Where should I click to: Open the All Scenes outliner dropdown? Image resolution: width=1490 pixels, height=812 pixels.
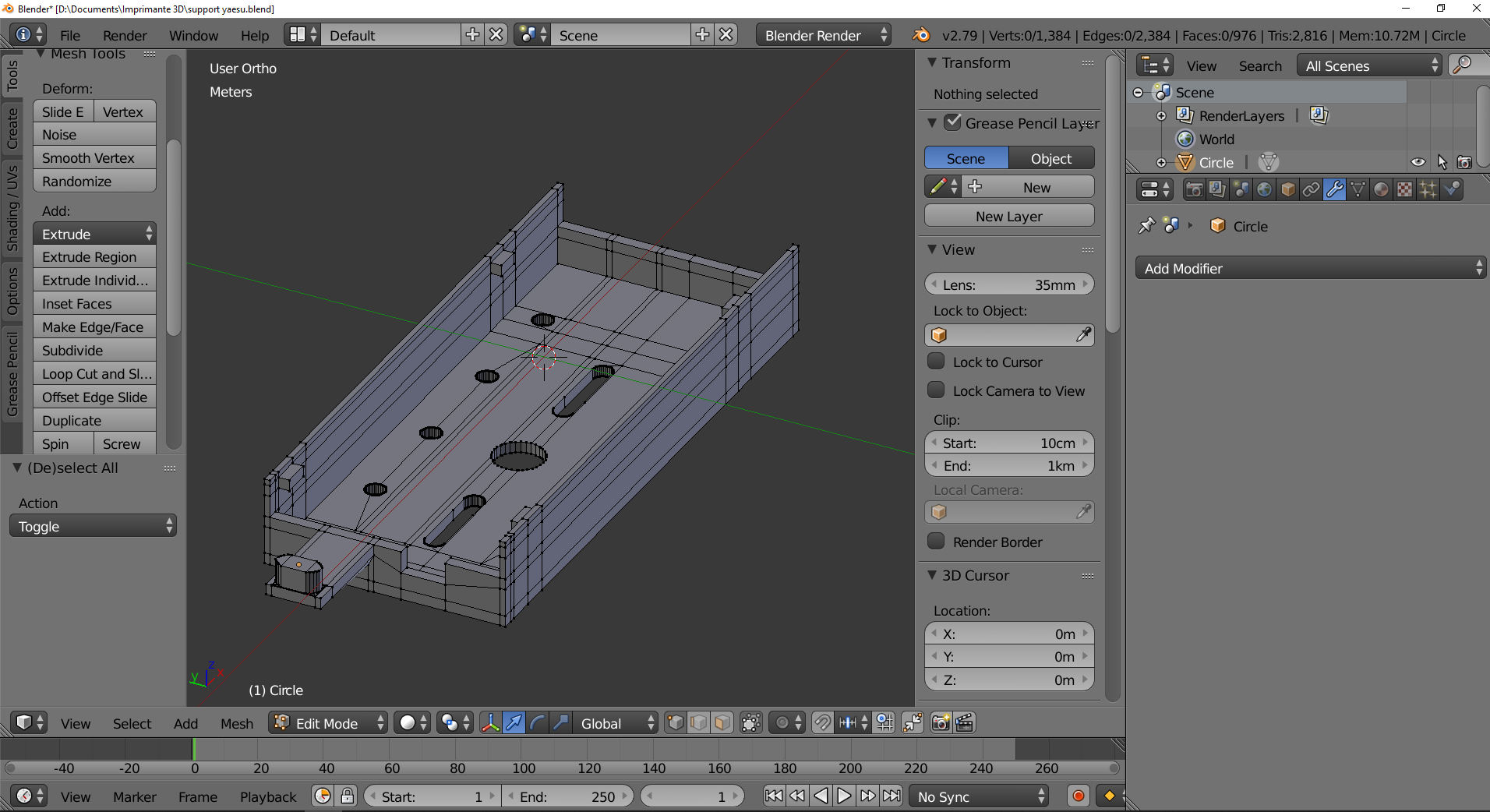click(x=1369, y=65)
